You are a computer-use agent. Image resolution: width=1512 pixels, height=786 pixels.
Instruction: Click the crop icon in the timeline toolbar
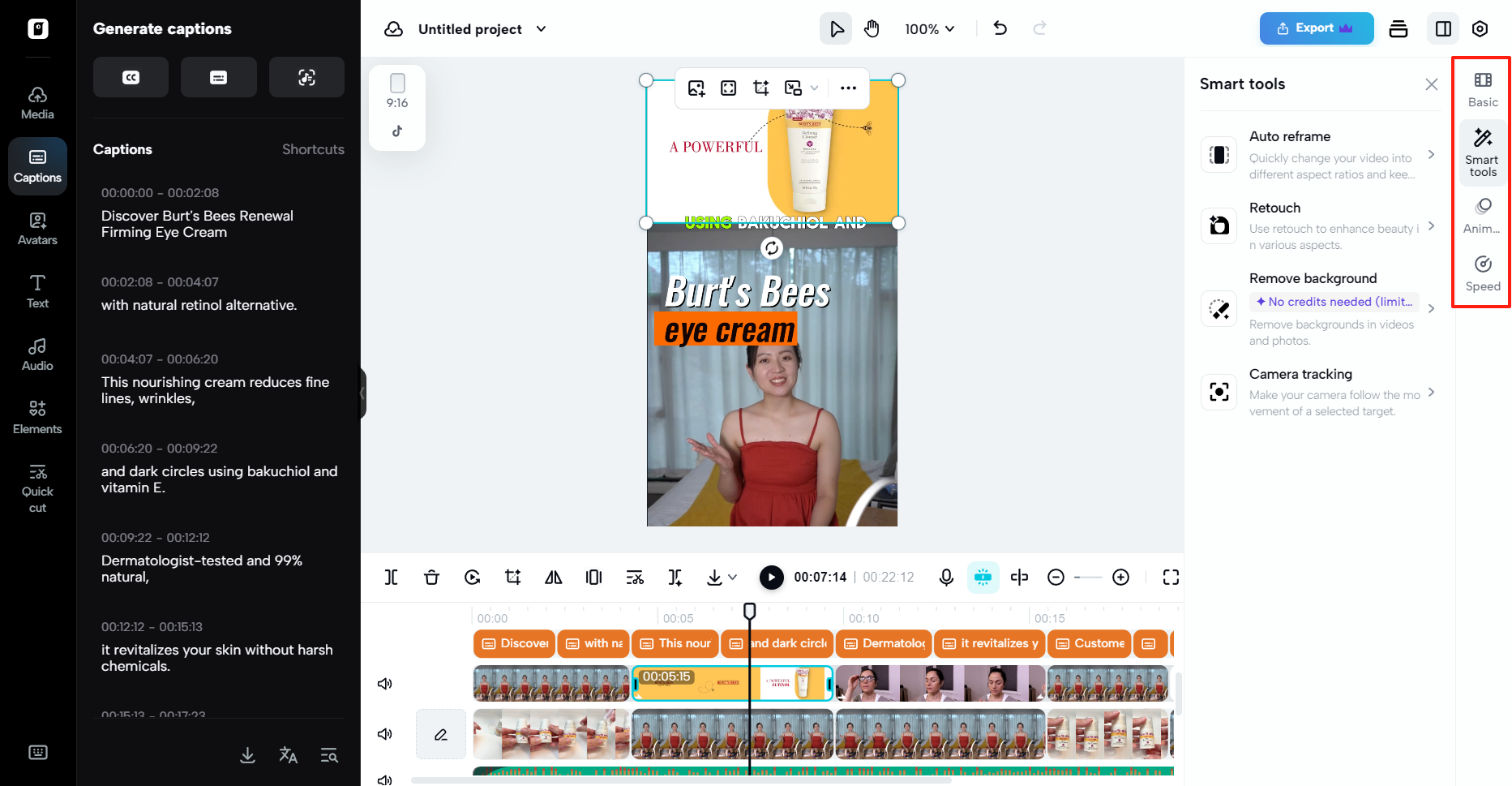[513, 577]
